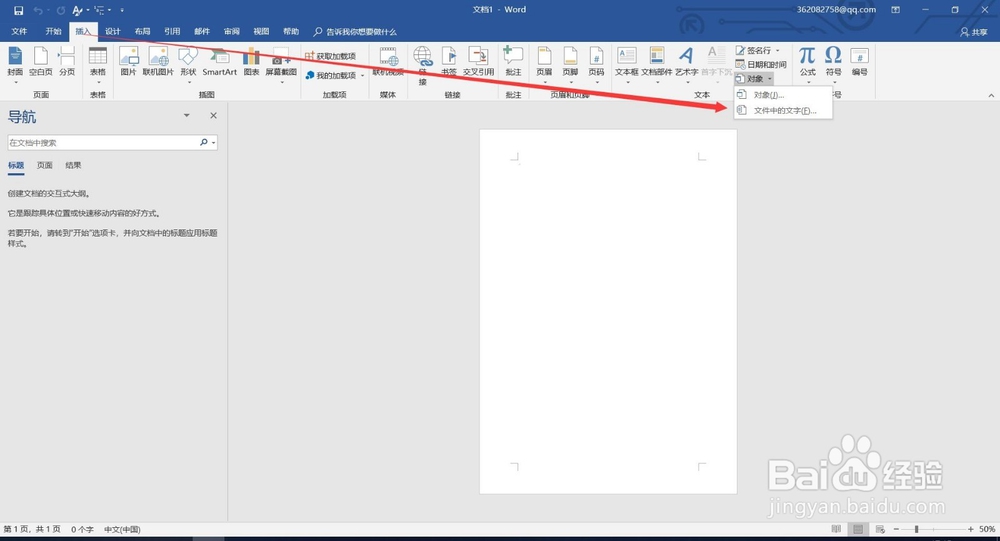The height and width of the screenshot is (541, 1000).
Task: Select the 标题 navigation tab
Action: click(x=16, y=165)
